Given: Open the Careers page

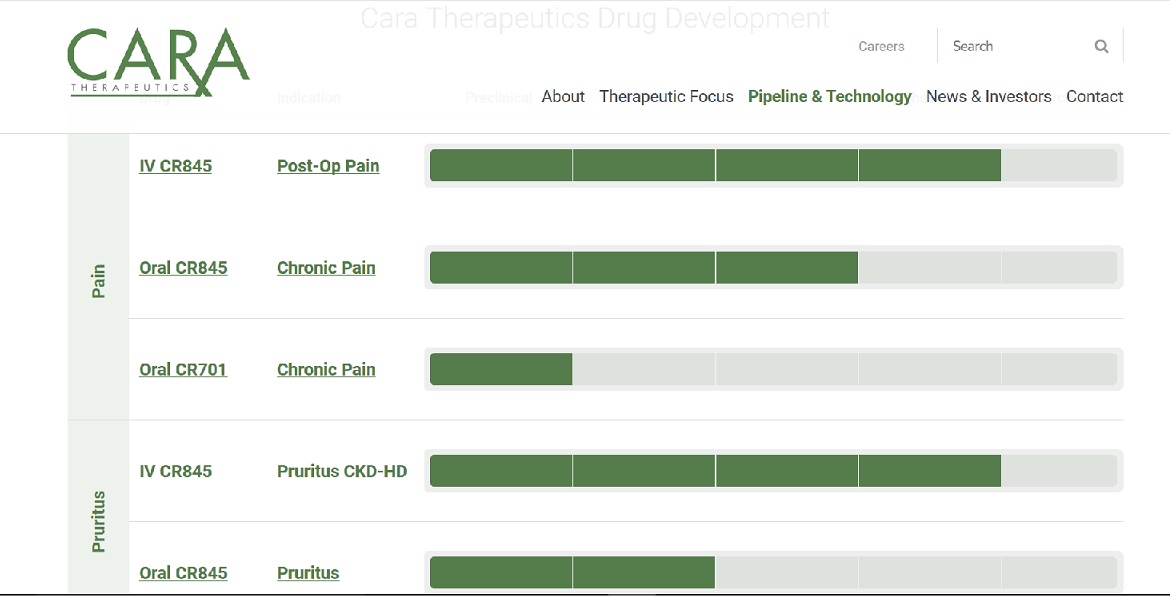Looking at the screenshot, I should point(881,46).
